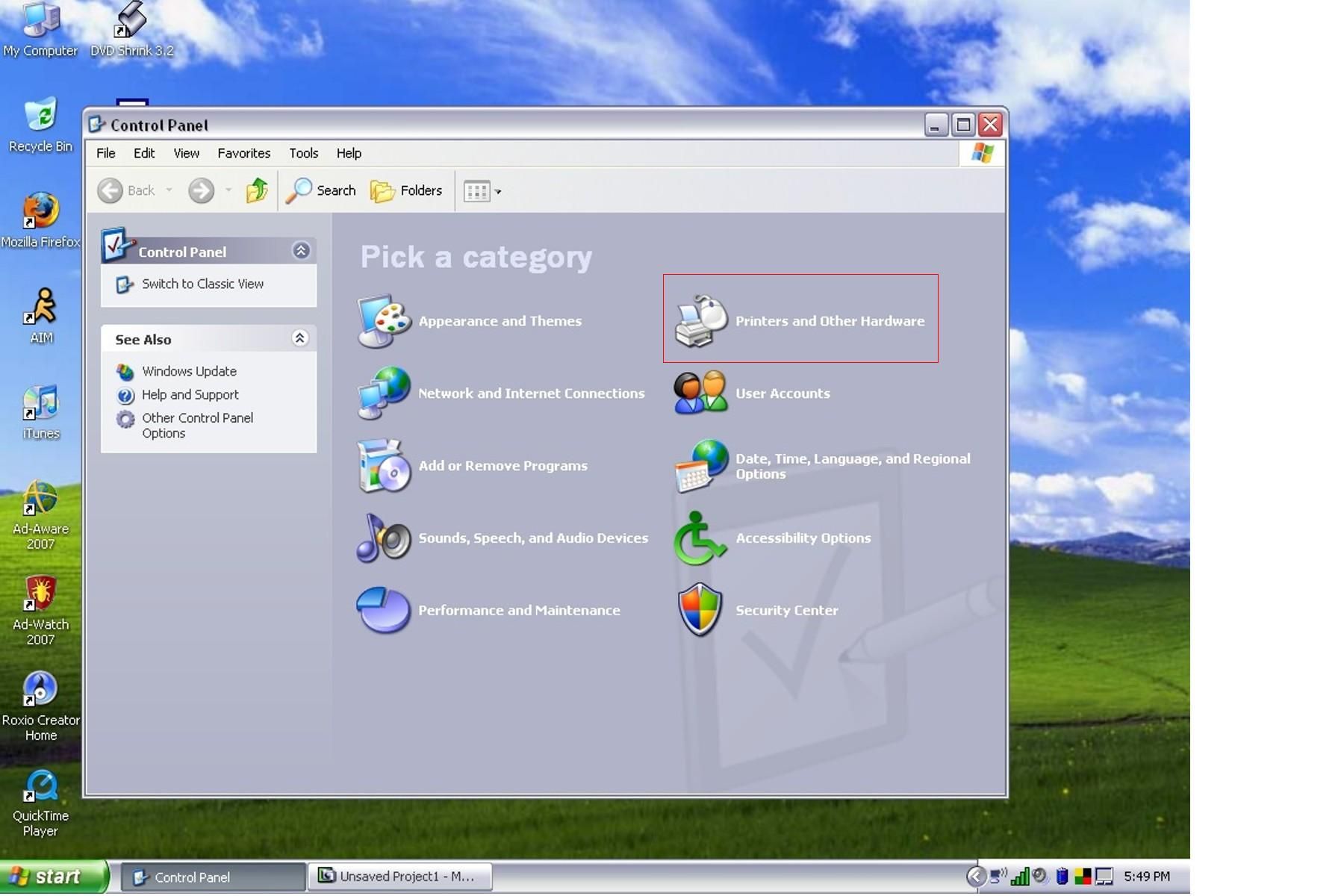Viewport: 1344px width, 896px height.
Task: Open Sounds, Speech, and Audio Devices
Action: click(532, 538)
